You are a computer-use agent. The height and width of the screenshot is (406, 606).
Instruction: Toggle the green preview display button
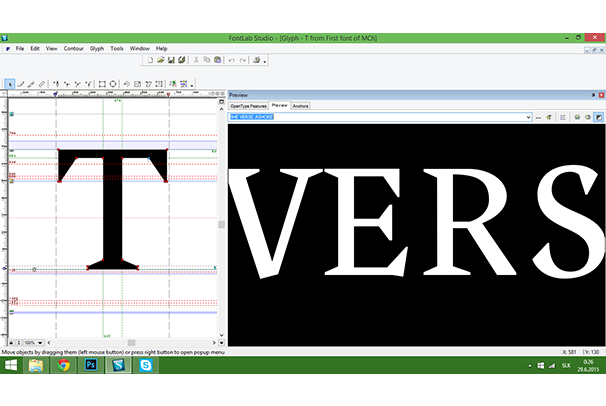click(x=577, y=117)
